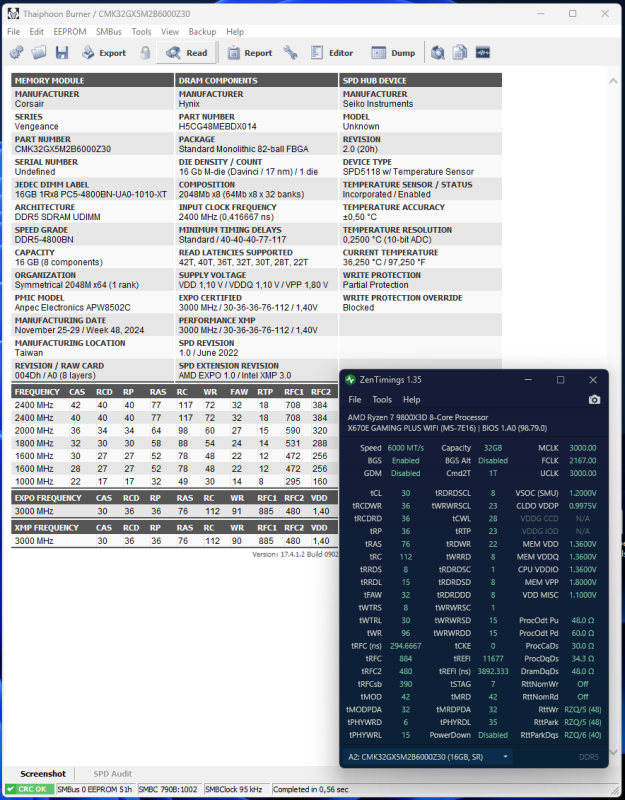The image size is (625, 800).
Task: Click the copy documents icon in toolbar
Action: pyautogui.click(x=460, y=53)
